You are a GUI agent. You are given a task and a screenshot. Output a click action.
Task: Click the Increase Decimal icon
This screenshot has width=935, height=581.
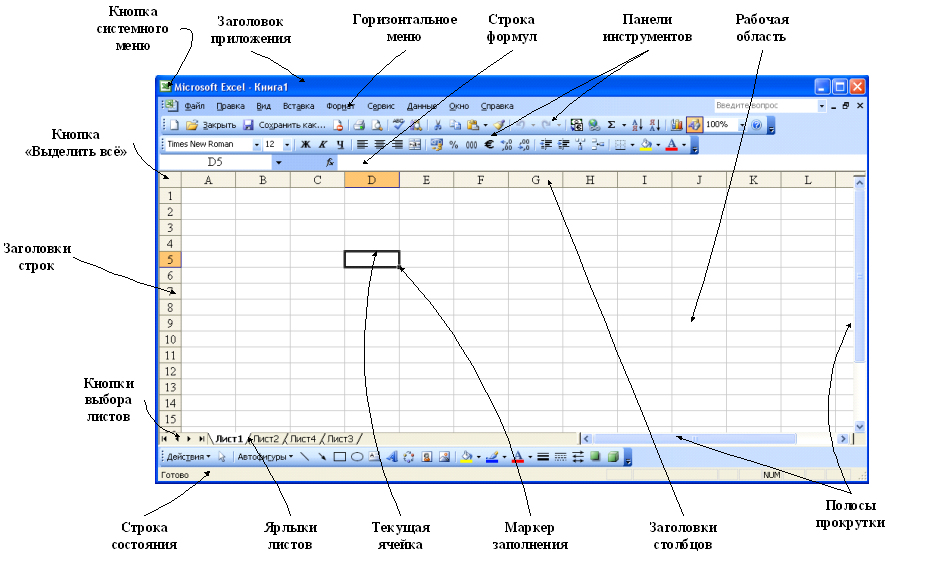tap(507, 144)
